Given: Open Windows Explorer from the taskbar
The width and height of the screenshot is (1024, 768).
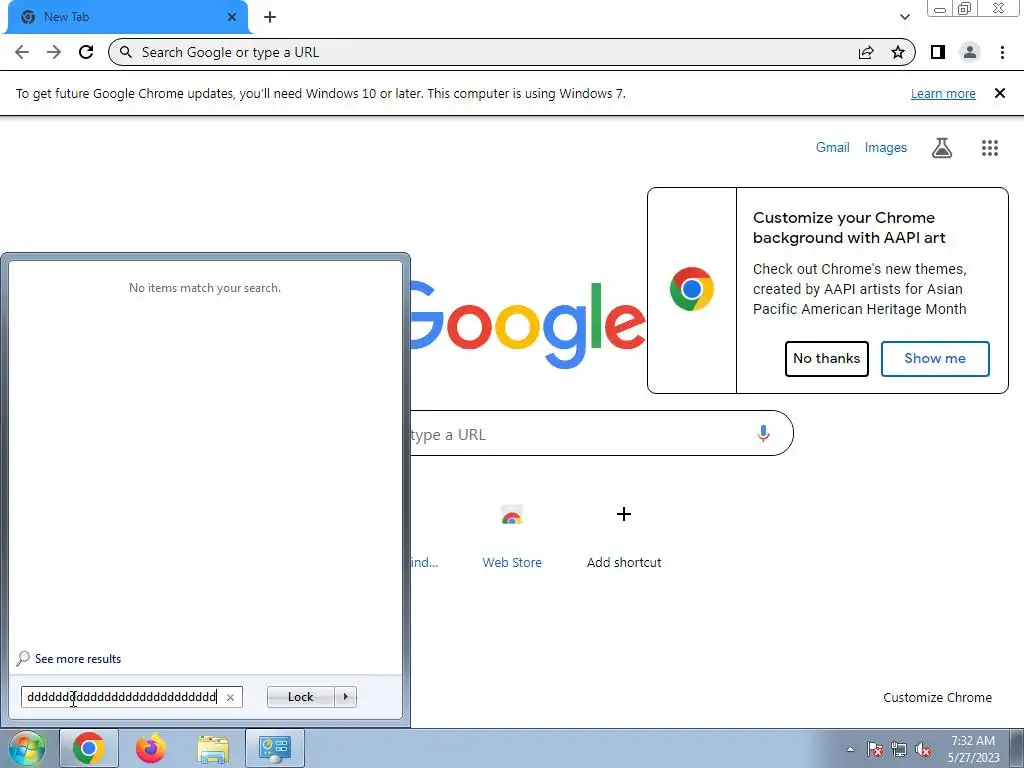Looking at the screenshot, I should tap(213, 750).
